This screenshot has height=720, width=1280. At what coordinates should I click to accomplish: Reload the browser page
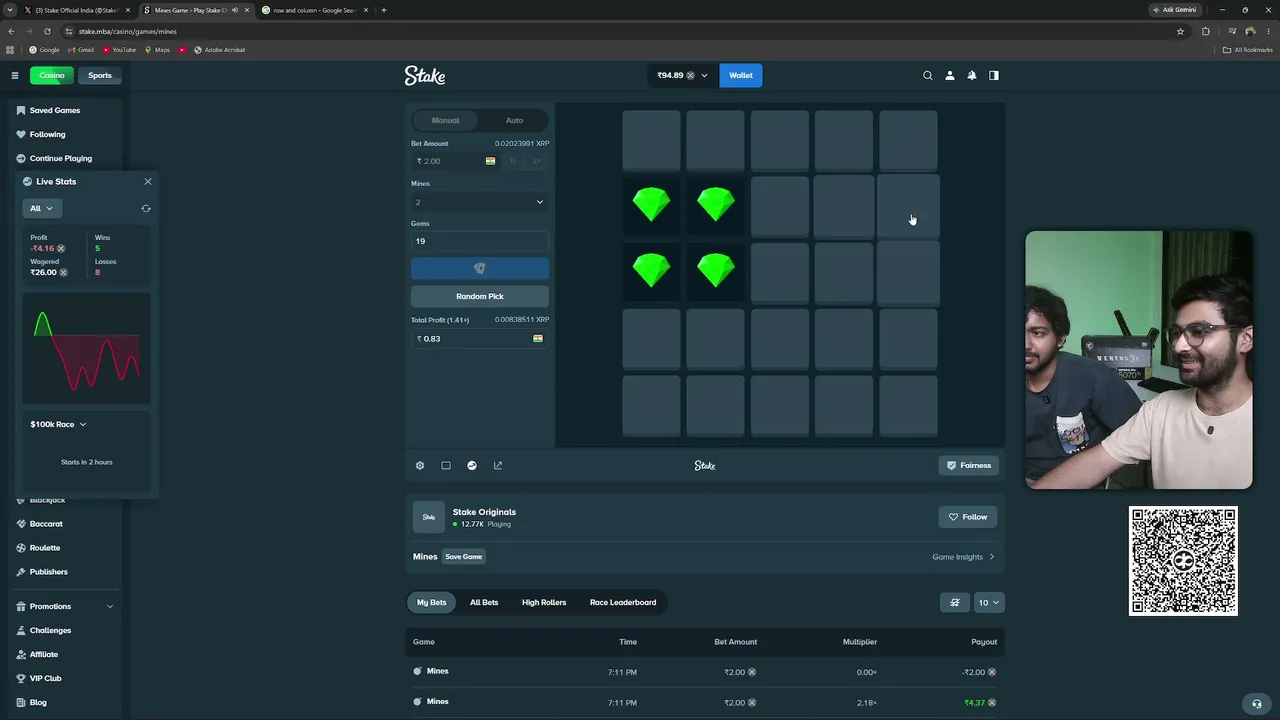(47, 31)
